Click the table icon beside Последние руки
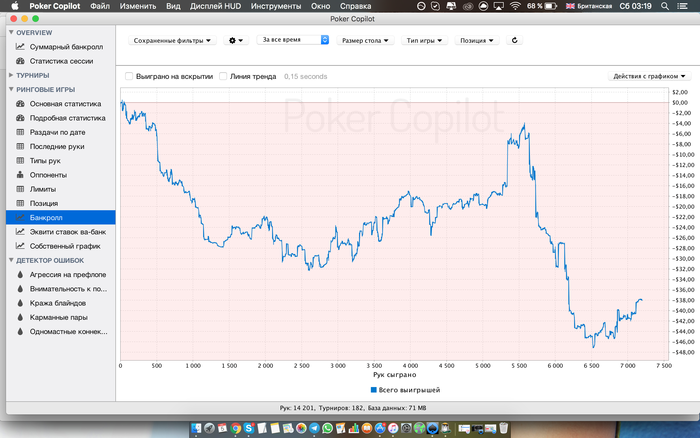 click(20, 146)
